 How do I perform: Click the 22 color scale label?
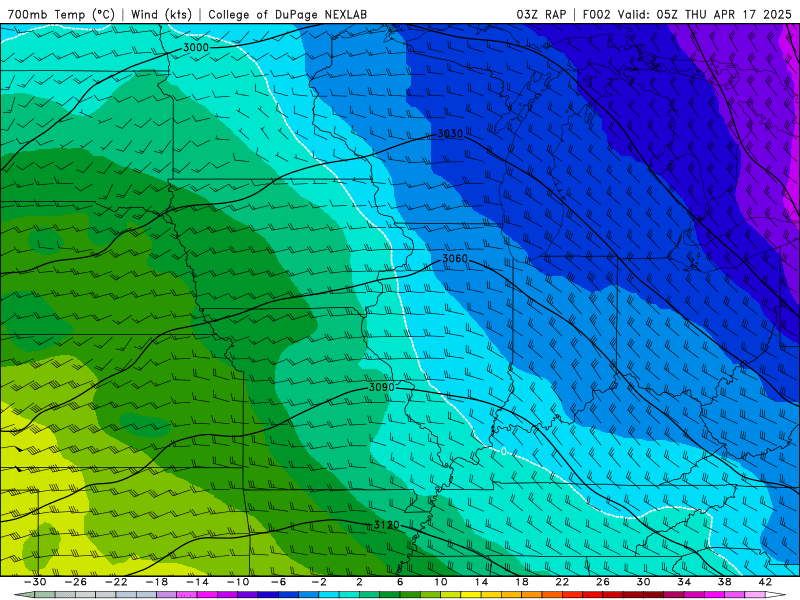pos(562,582)
